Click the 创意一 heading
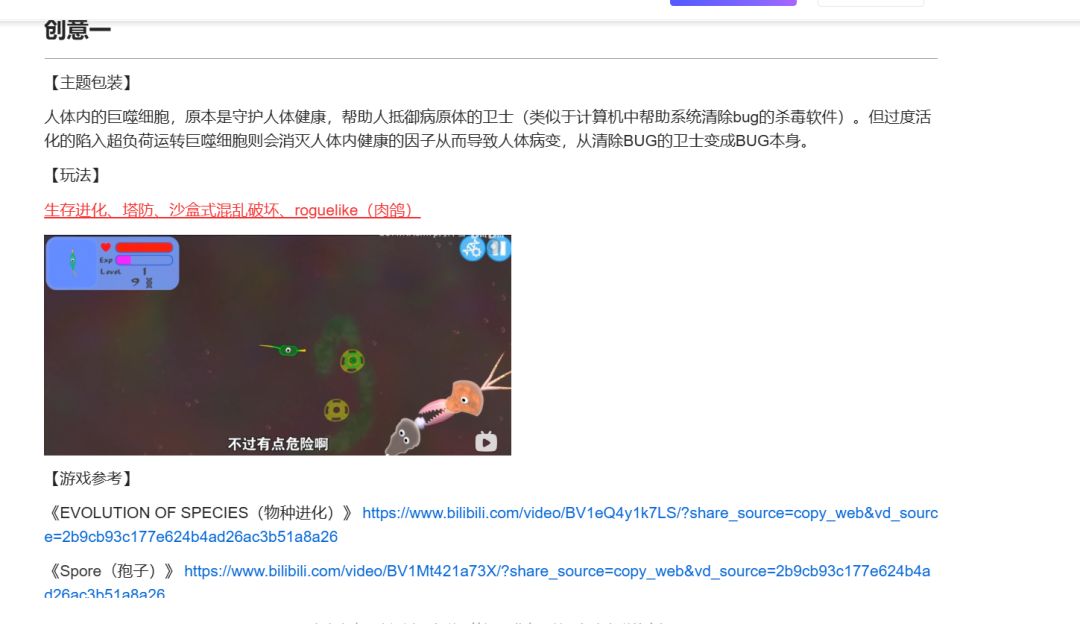This screenshot has width=1080, height=624. click(x=77, y=30)
